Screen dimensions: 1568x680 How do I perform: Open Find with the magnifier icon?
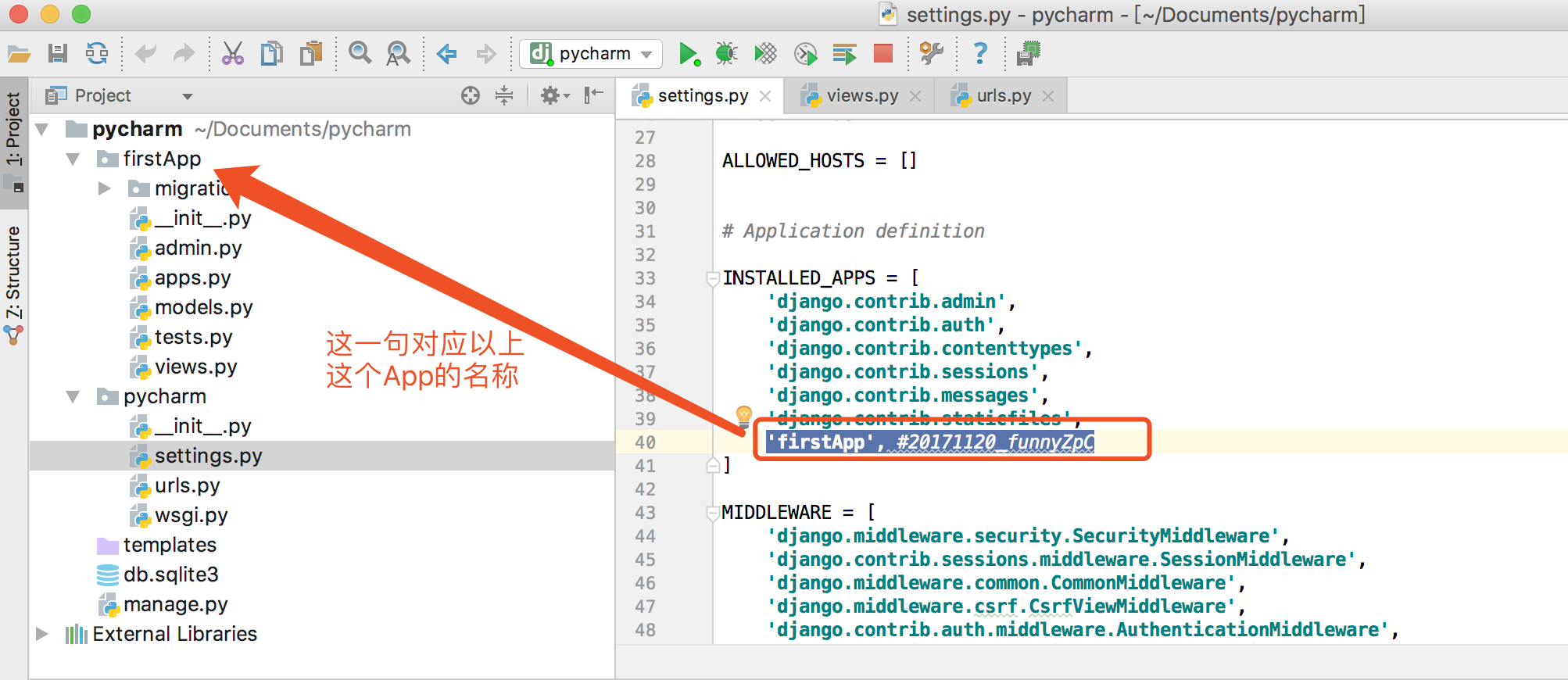tap(360, 54)
